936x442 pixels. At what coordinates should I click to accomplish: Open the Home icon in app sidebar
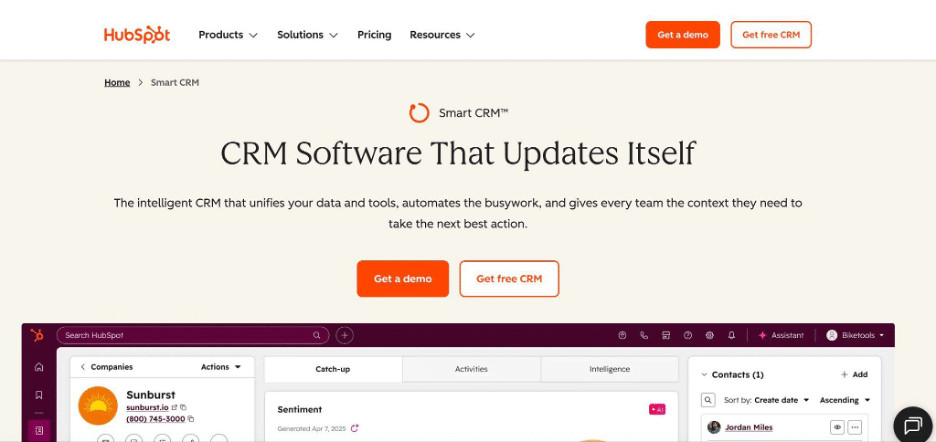click(39, 367)
